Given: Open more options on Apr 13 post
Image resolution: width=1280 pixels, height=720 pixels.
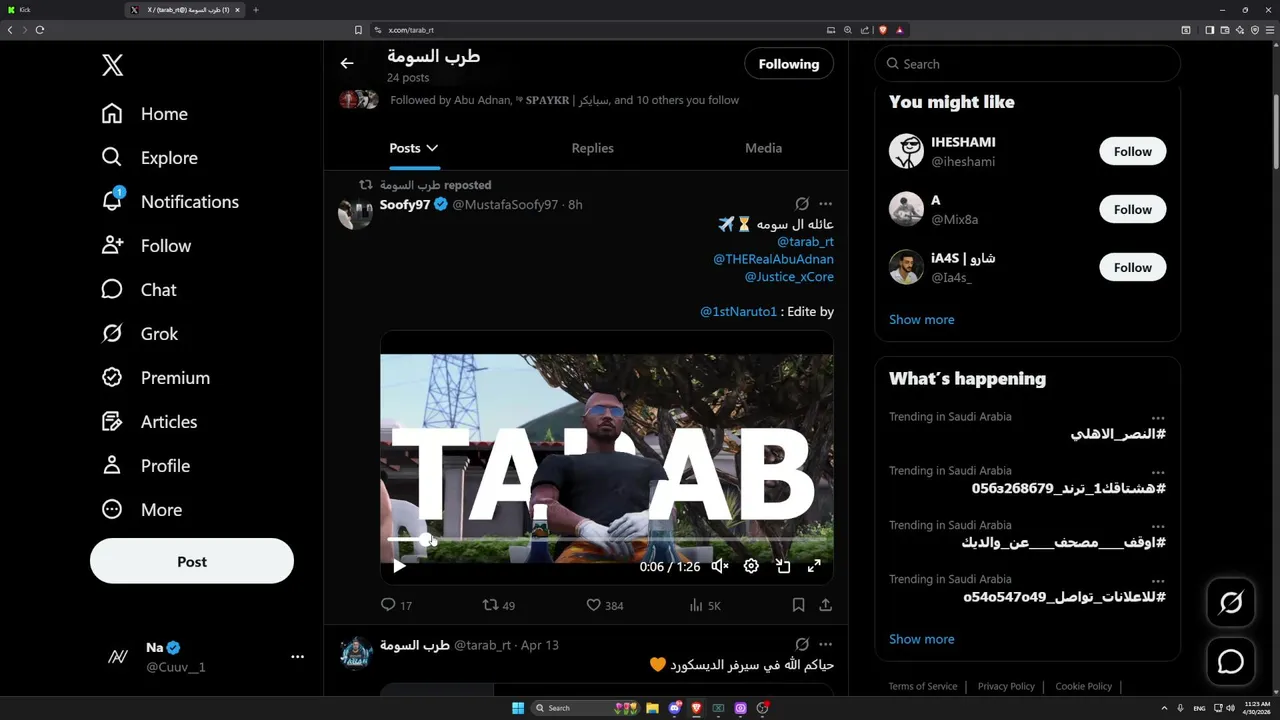Looking at the screenshot, I should tap(825, 645).
